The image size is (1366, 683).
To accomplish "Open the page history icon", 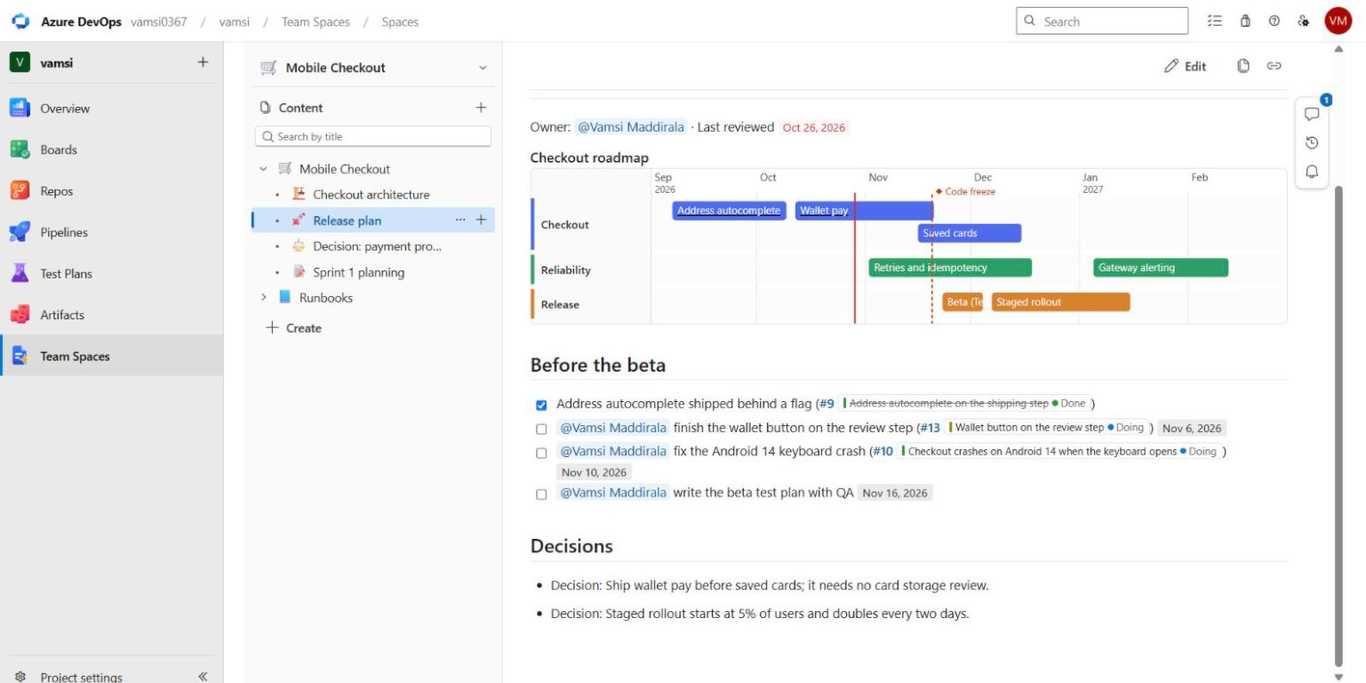I will click(1312, 143).
